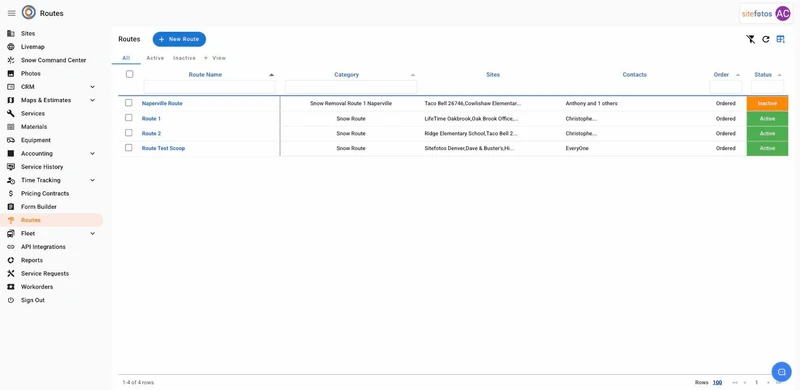Viewport: 800px width, 390px height.
Task: Go to previous page arrow
Action: [745, 382]
